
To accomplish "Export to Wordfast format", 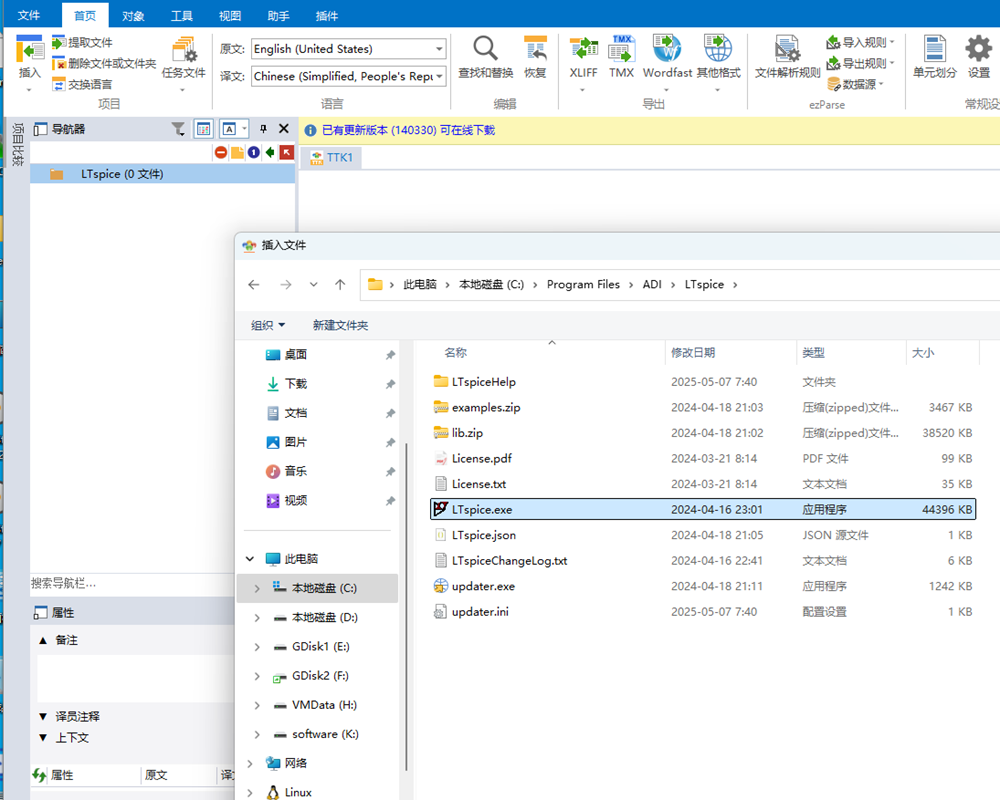I will pos(667,57).
